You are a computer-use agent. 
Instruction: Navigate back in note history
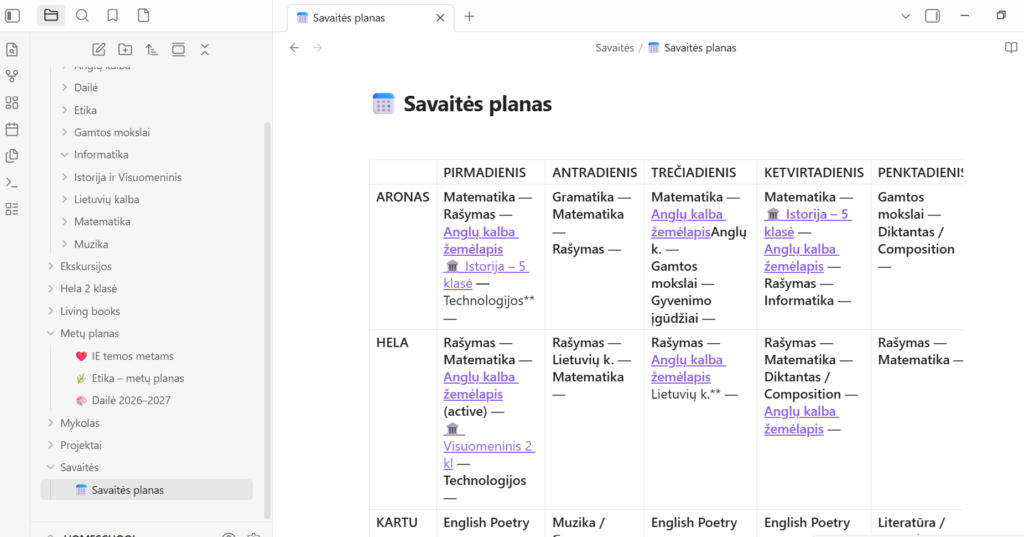295,48
